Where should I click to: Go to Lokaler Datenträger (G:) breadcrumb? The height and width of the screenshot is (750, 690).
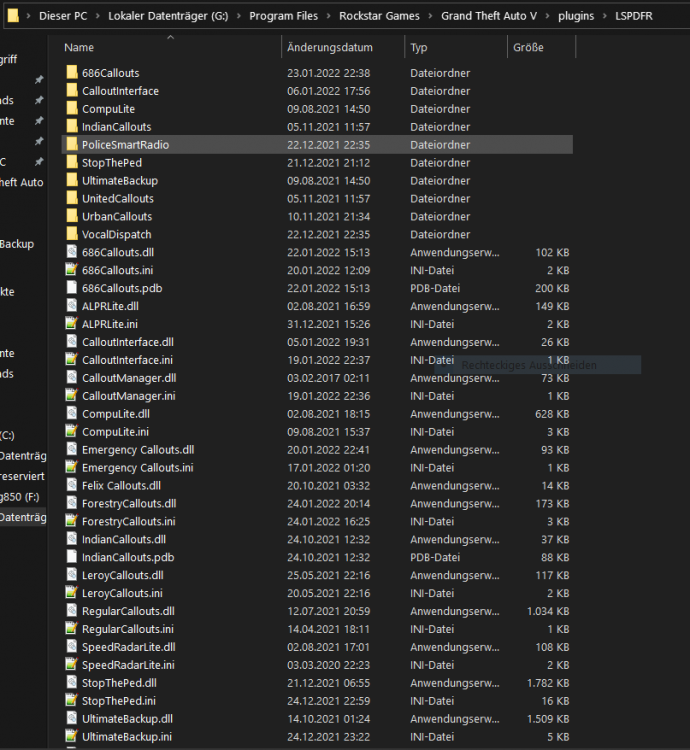(168, 16)
